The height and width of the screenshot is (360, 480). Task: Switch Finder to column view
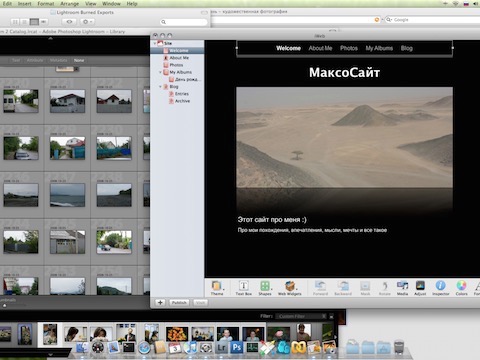point(34,22)
